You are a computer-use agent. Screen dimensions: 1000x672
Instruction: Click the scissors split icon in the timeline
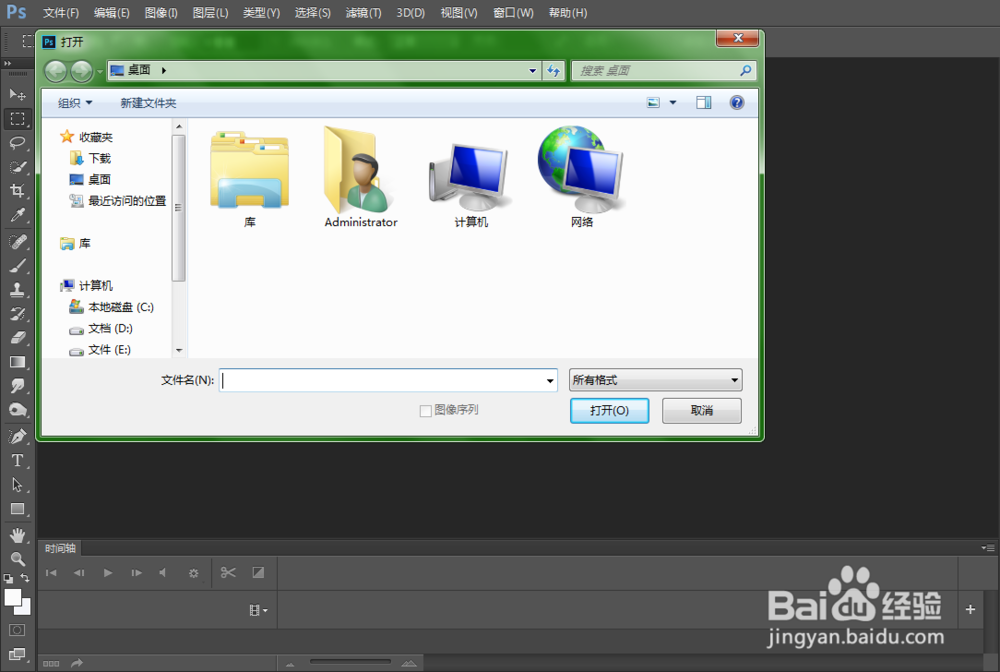coord(227,573)
